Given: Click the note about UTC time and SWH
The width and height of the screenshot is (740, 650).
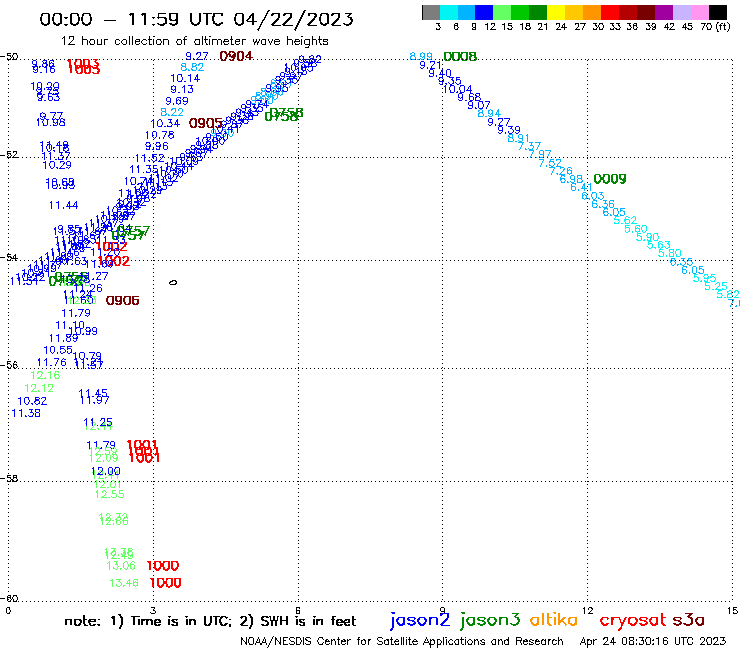Looking at the screenshot, I should [x=210, y=621].
